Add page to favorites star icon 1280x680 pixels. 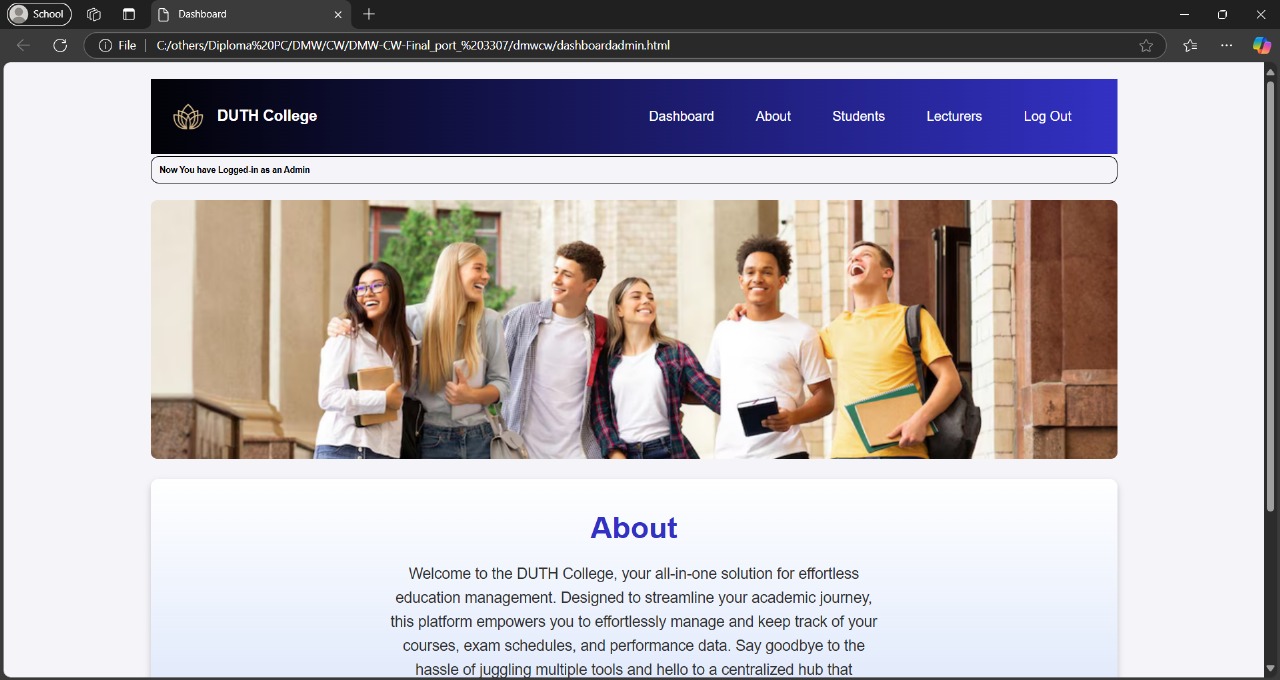click(x=1146, y=45)
